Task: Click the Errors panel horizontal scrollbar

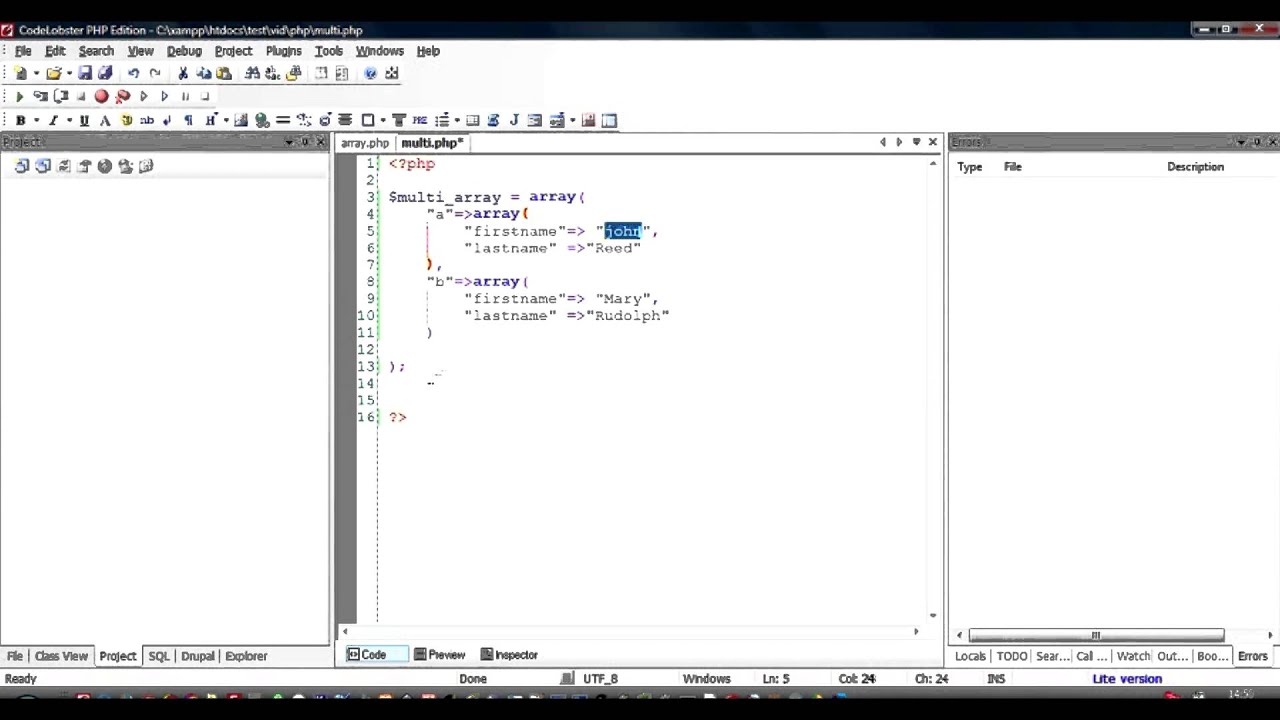Action: tap(1096, 635)
